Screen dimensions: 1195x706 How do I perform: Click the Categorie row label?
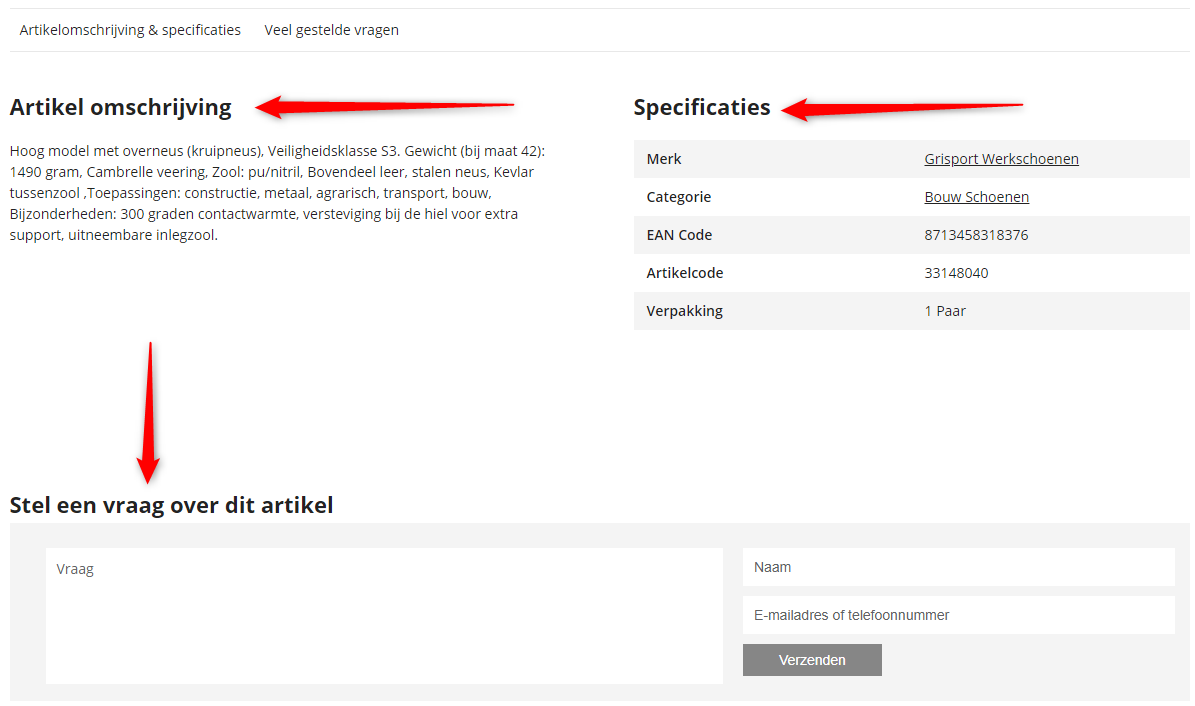678,197
